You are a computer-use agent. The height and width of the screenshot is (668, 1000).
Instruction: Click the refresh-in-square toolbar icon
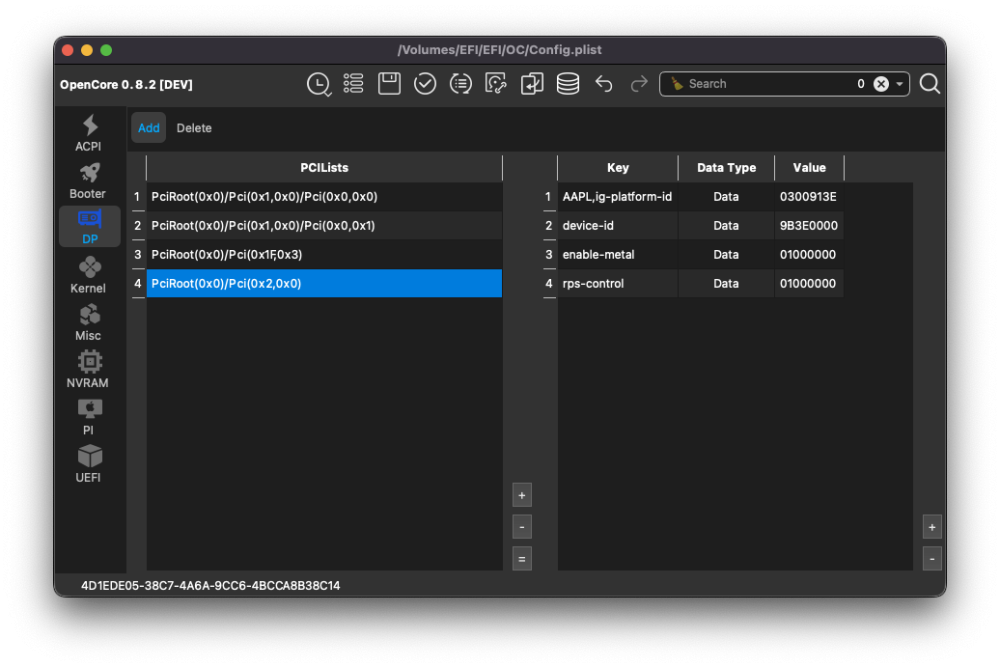pyautogui.click(x=496, y=84)
